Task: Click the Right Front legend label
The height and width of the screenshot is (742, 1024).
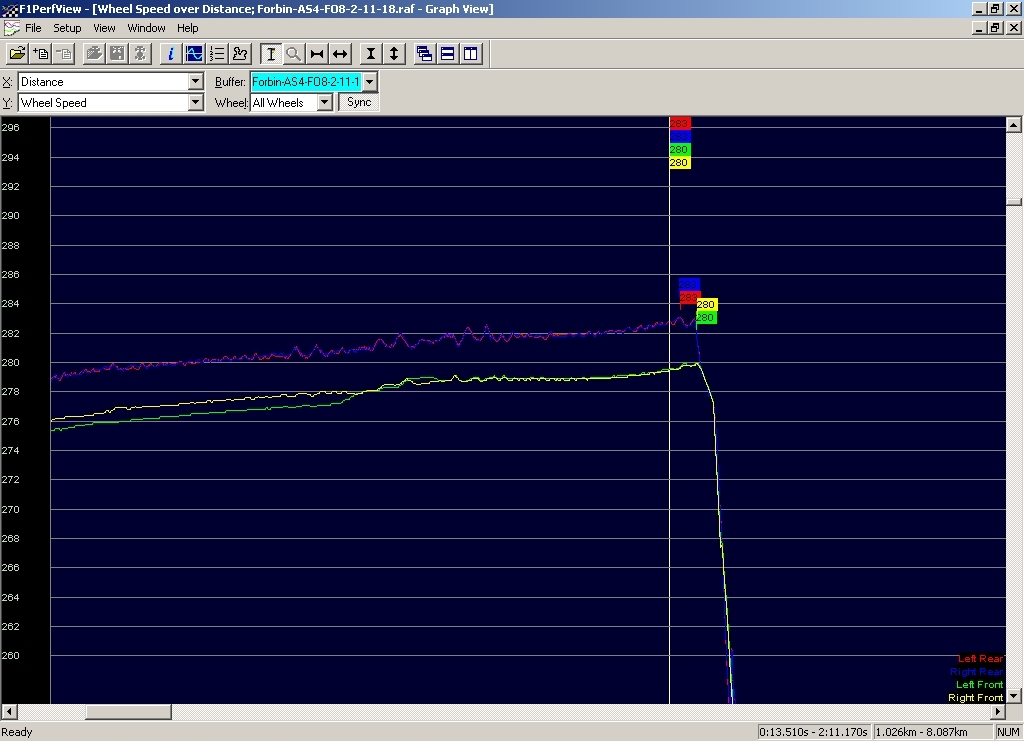Action: click(976, 698)
